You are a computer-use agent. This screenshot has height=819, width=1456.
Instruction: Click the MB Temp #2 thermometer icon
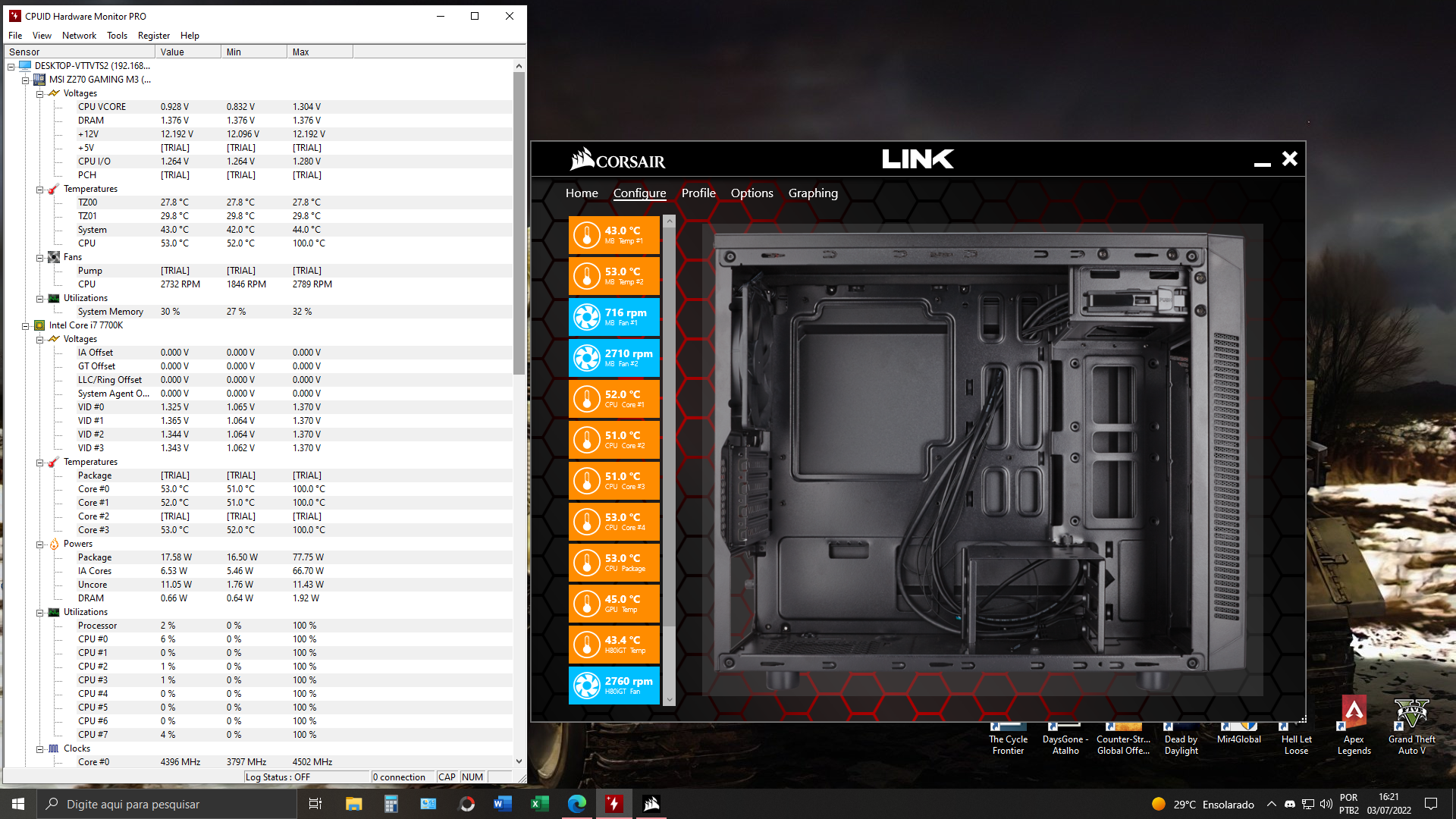point(586,276)
